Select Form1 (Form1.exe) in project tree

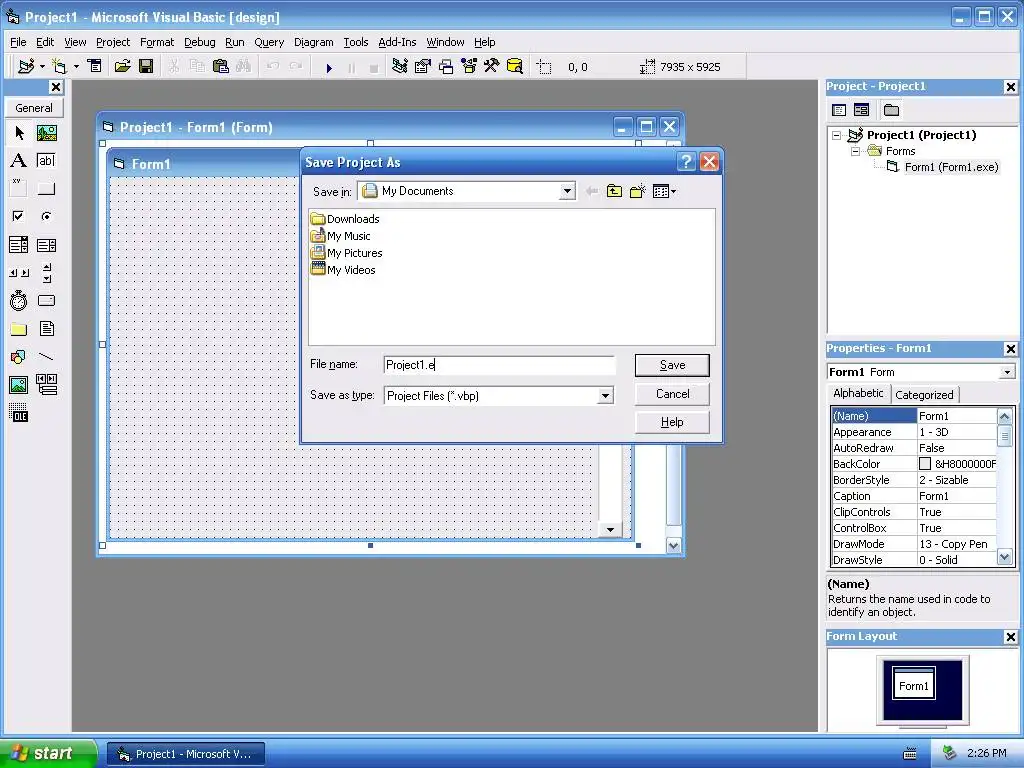coord(951,167)
